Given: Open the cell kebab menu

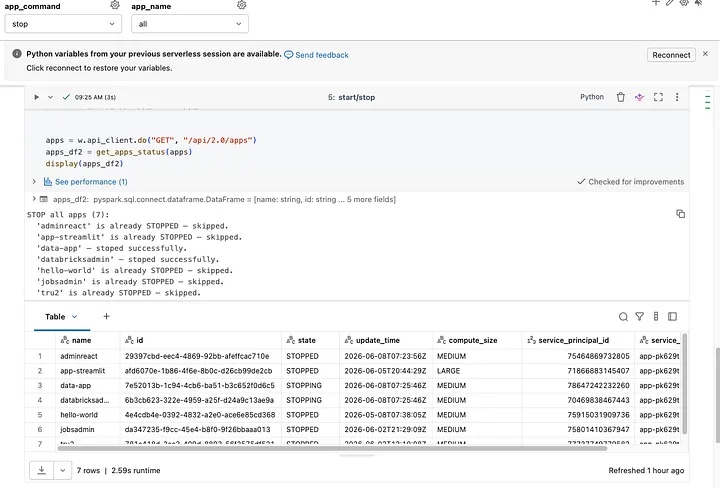Looking at the screenshot, I should pos(677,97).
